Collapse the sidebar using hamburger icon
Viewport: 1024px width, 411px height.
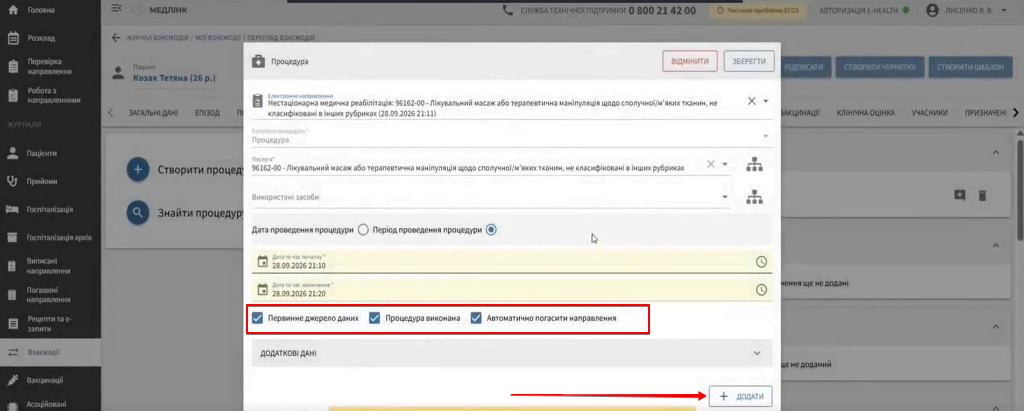click(x=116, y=8)
